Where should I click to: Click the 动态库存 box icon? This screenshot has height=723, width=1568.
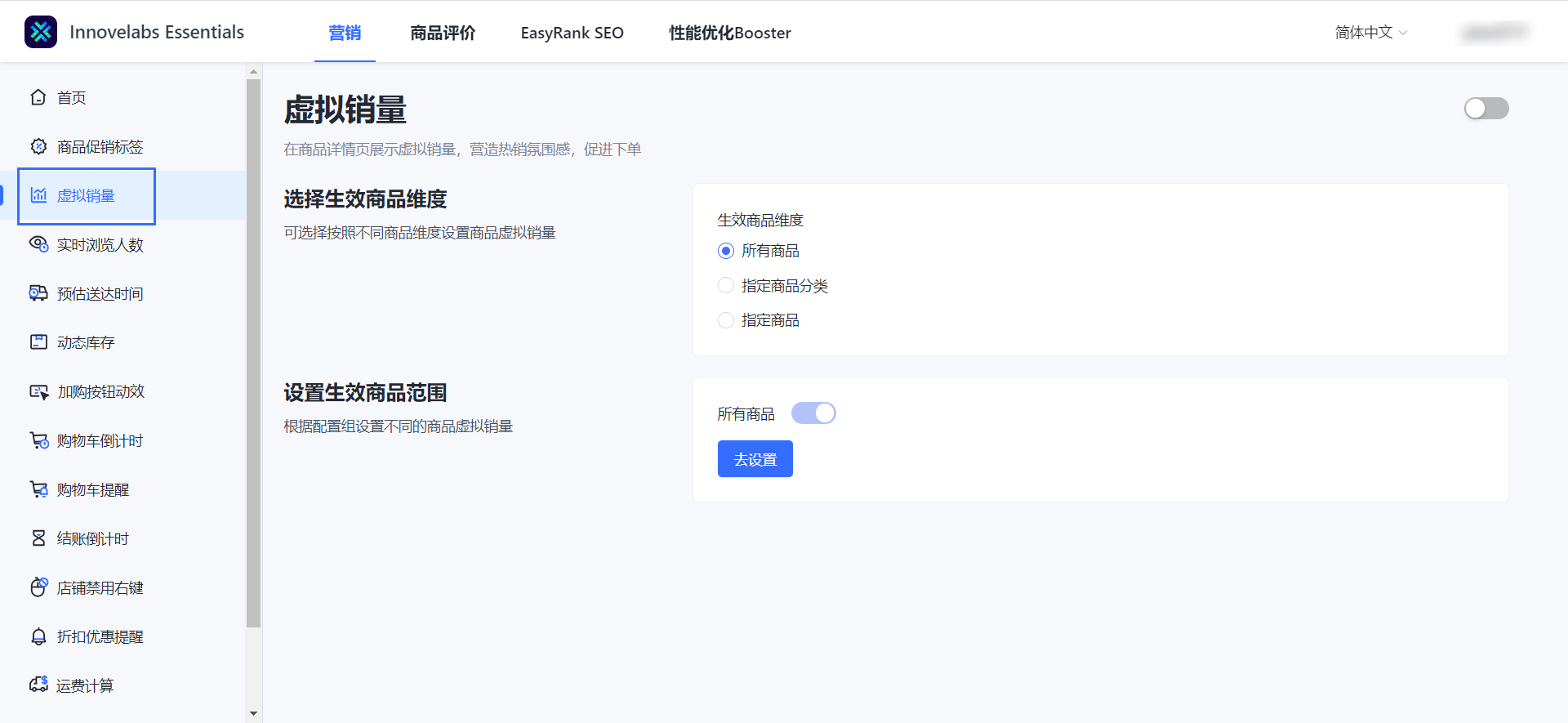38,342
